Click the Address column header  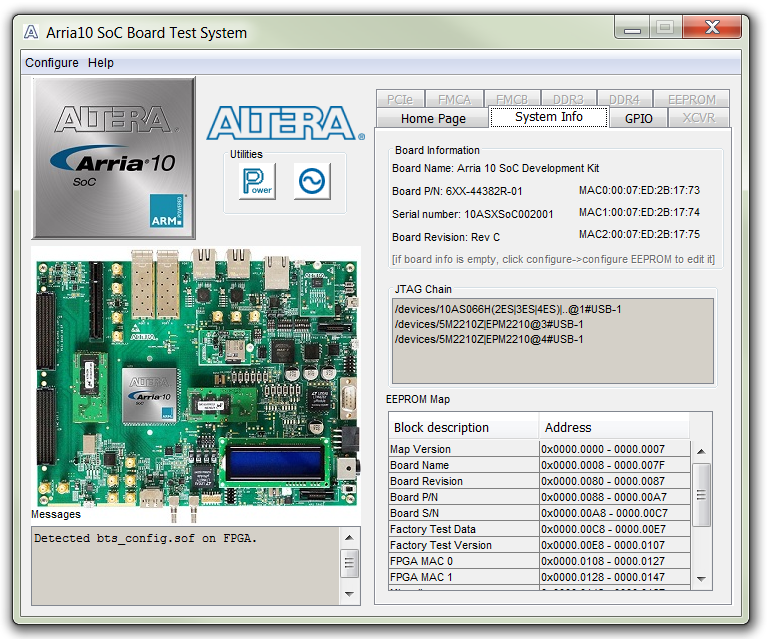(x=568, y=427)
